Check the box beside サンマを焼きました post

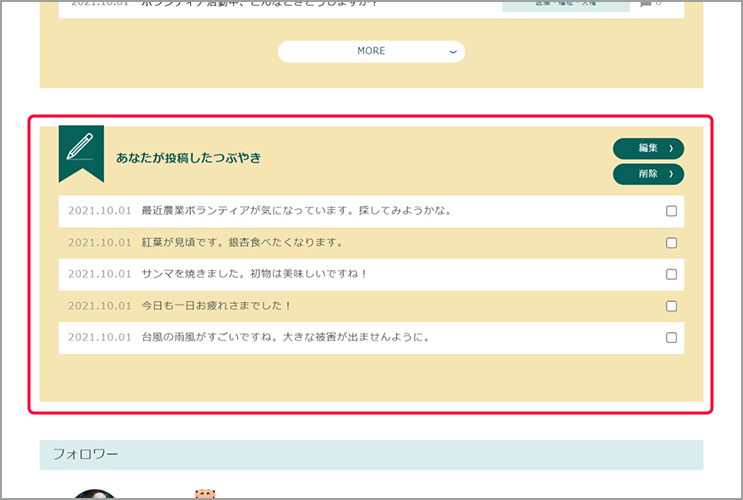tap(671, 274)
